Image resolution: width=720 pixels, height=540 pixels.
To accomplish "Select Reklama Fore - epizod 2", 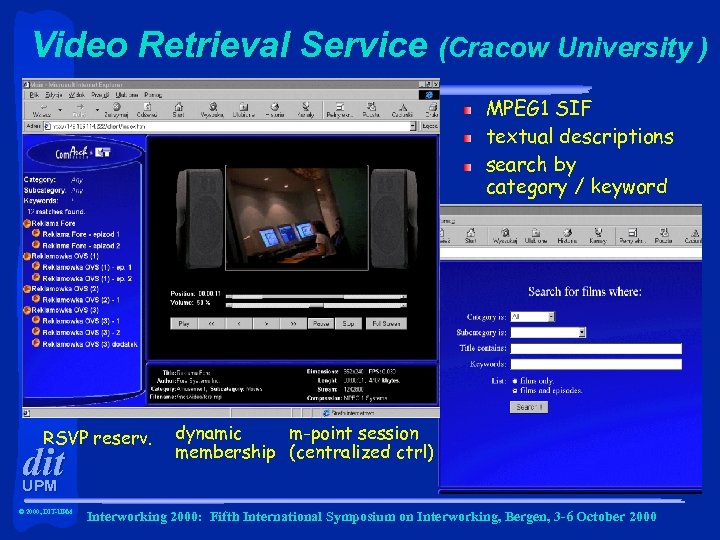I will click(76, 246).
